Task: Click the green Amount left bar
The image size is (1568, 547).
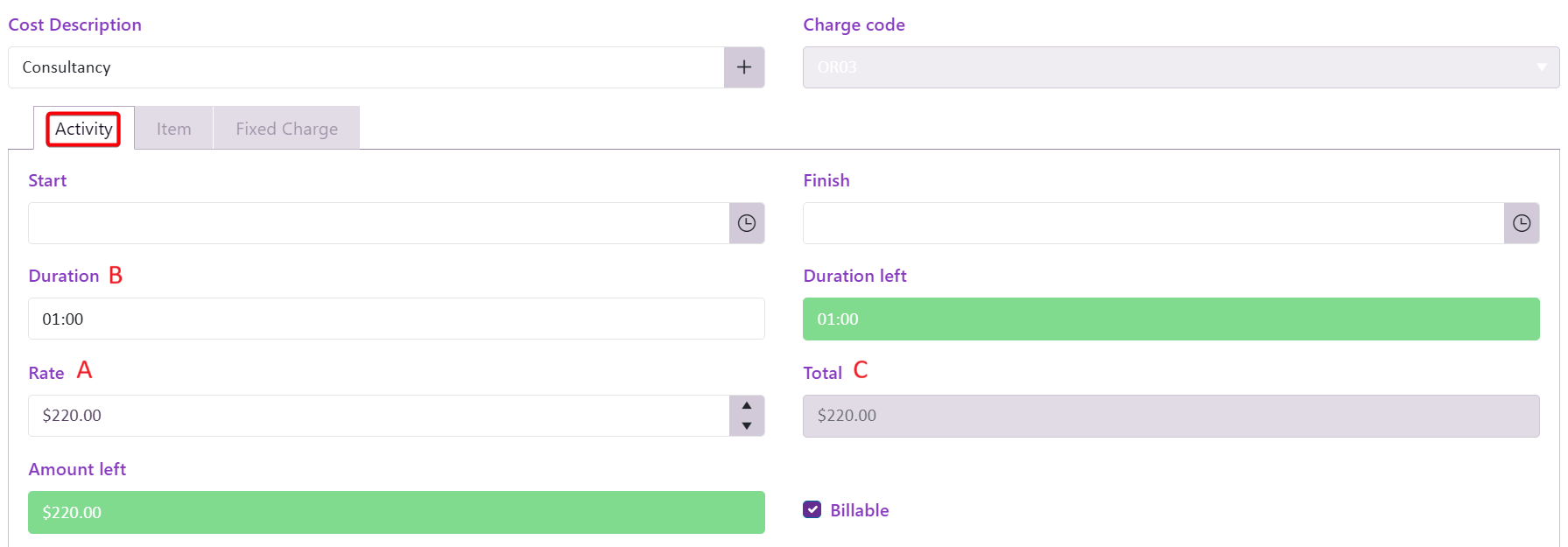Action: (x=396, y=512)
